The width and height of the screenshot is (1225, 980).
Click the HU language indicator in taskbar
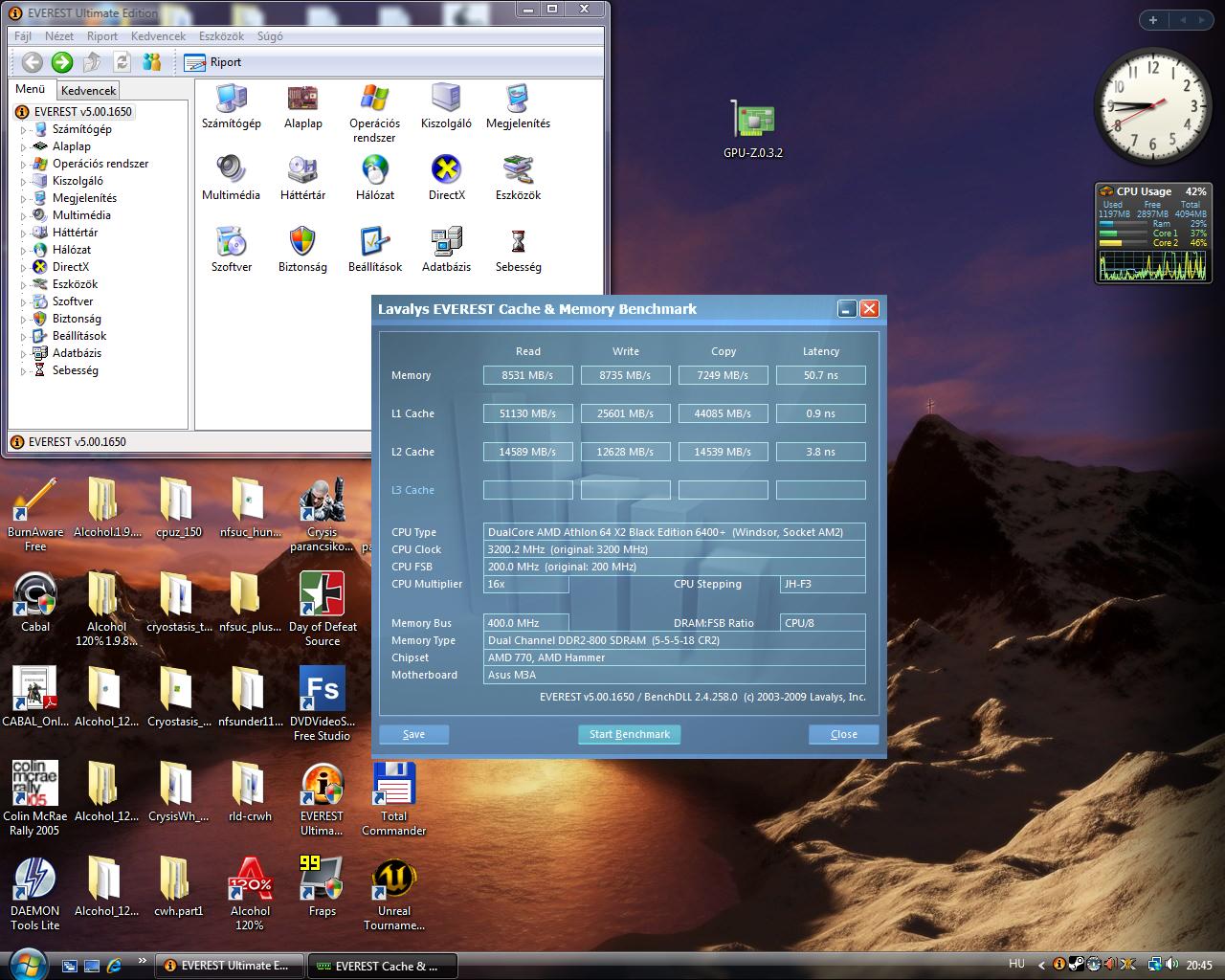tap(1016, 965)
